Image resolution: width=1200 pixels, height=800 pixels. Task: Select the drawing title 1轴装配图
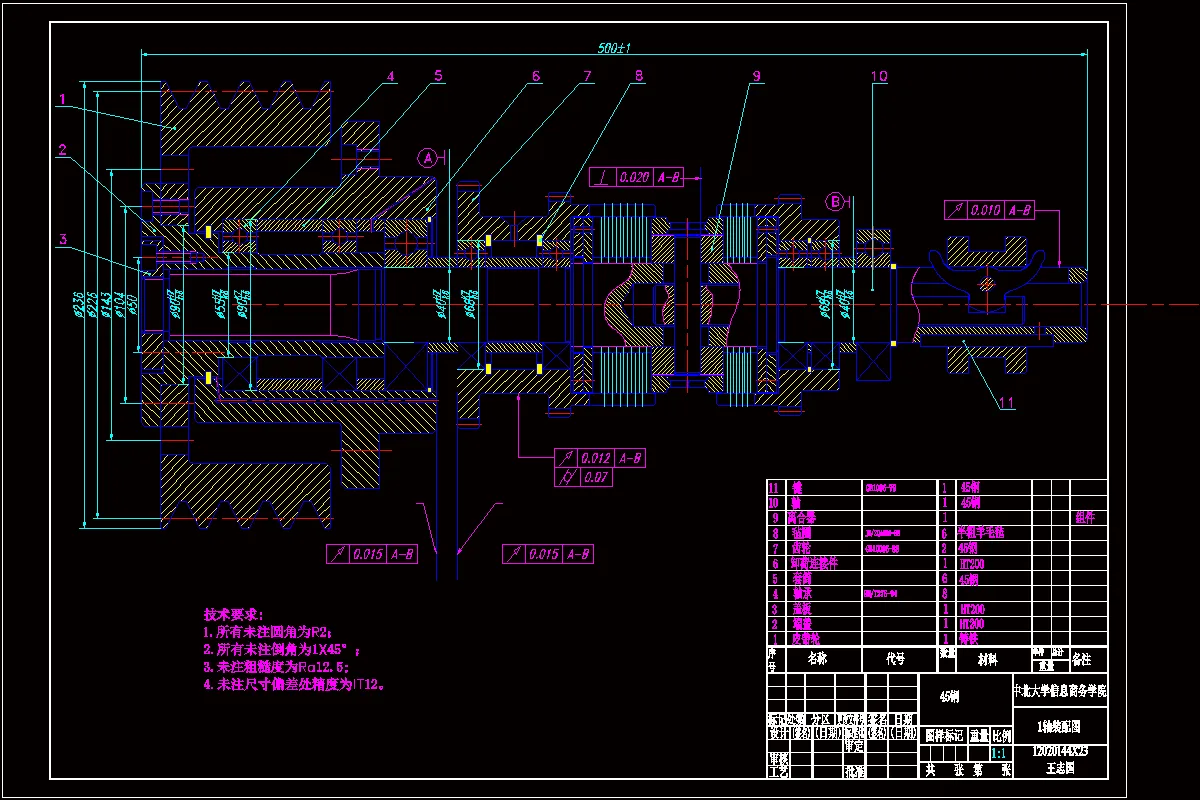(x=1058, y=726)
